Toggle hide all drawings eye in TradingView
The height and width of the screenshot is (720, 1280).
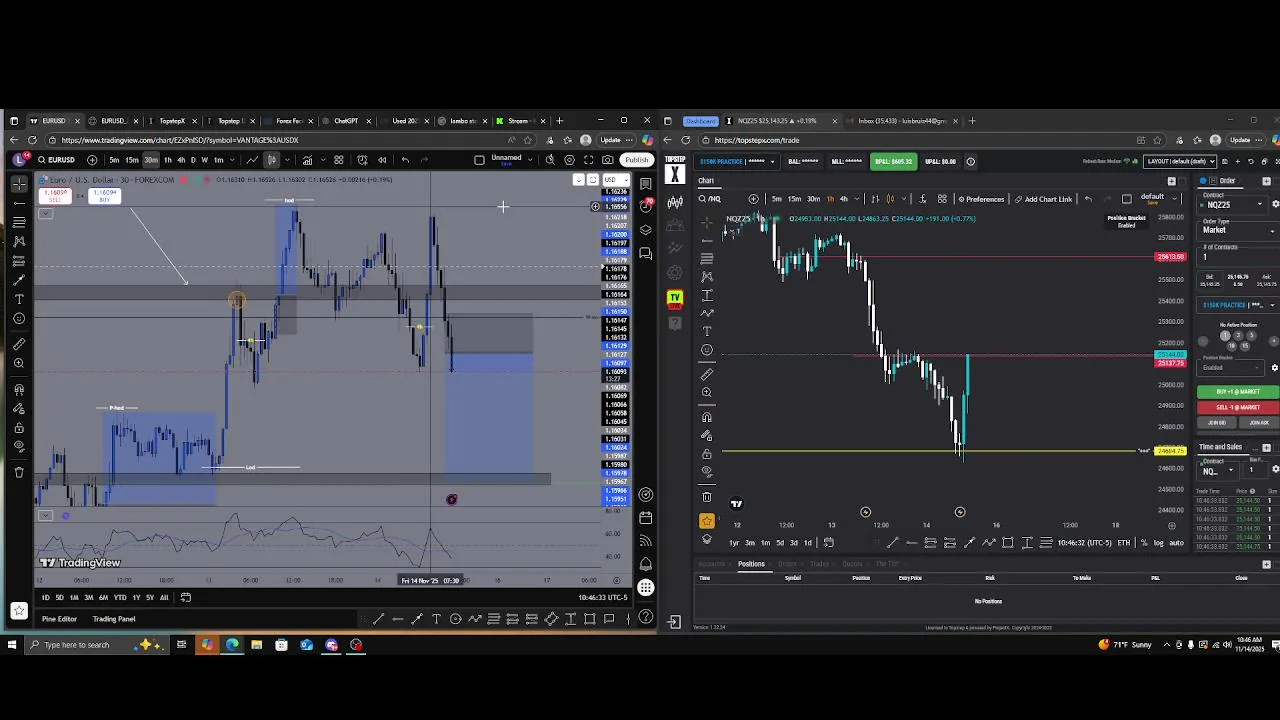(19, 446)
